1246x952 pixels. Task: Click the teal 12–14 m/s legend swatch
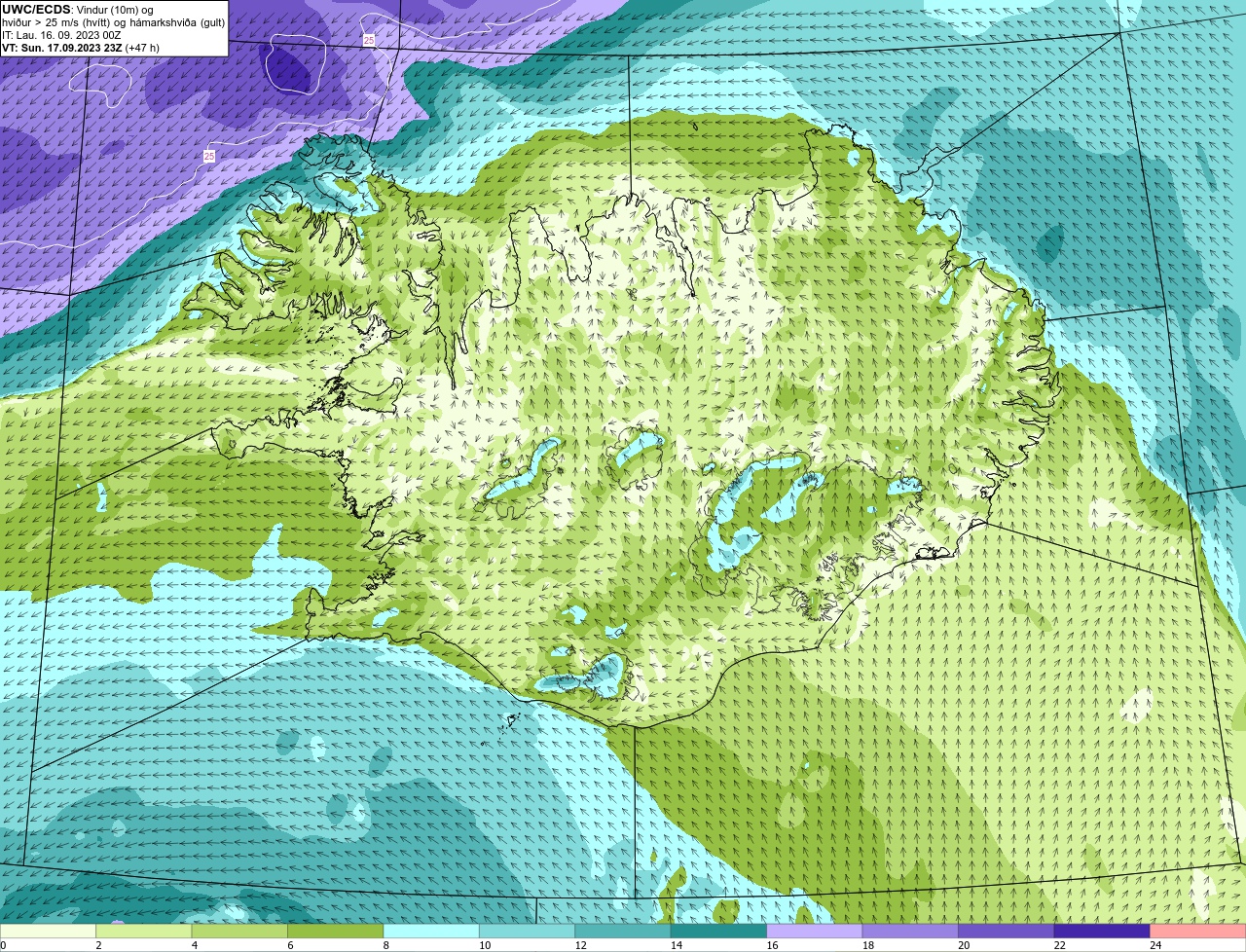[623, 932]
